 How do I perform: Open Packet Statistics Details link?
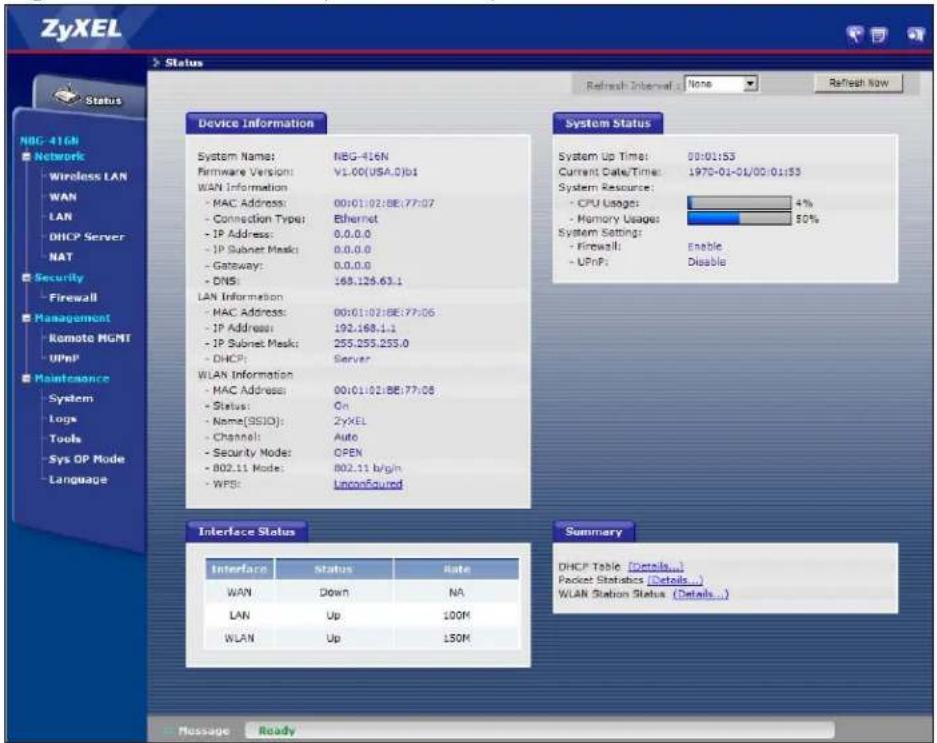pos(675,580)
